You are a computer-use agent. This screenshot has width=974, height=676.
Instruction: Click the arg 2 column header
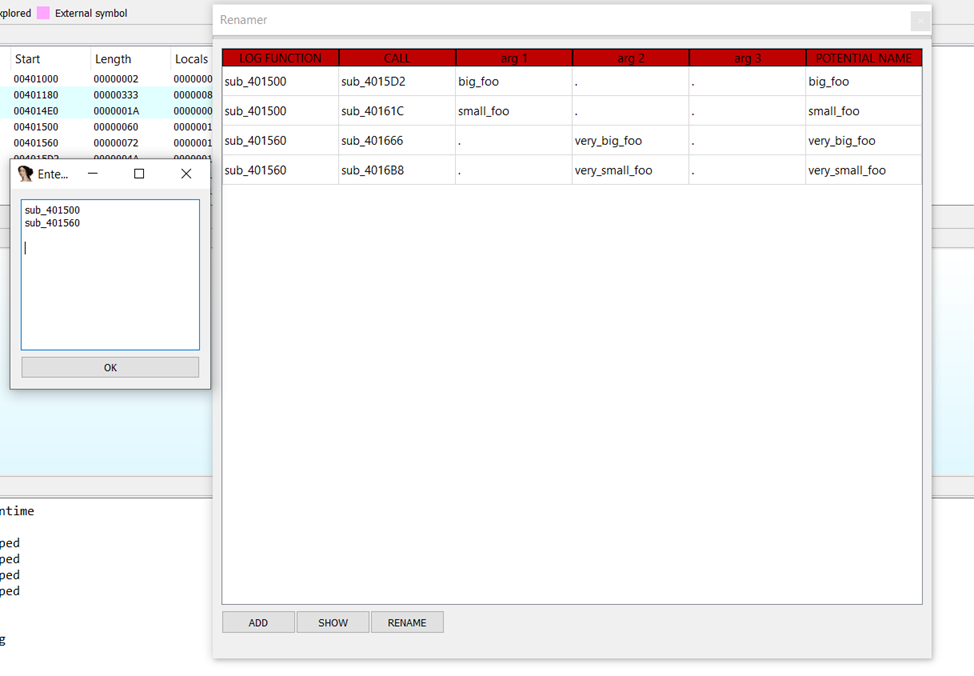coord(630,58)
